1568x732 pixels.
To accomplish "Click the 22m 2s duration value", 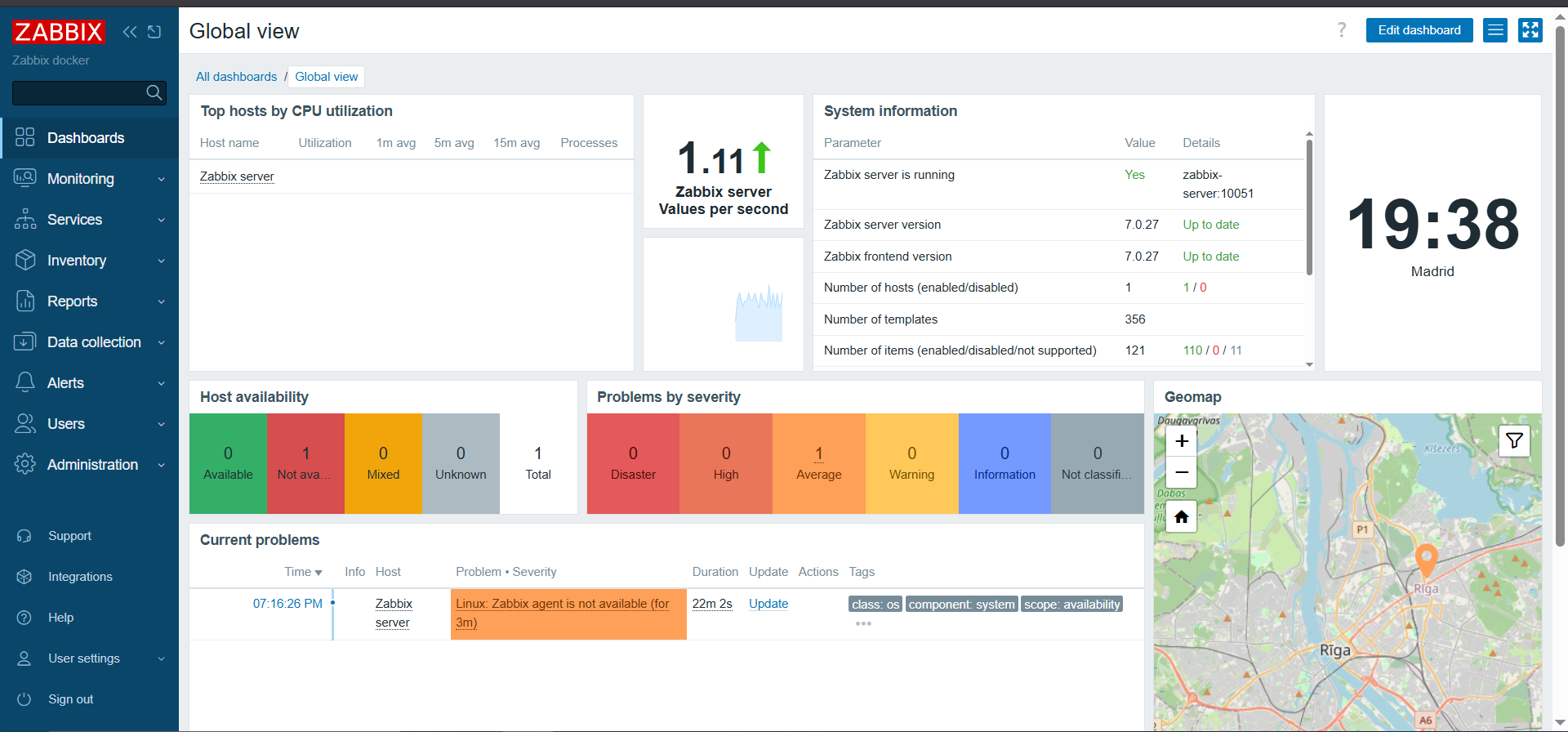I will [712, 604].
